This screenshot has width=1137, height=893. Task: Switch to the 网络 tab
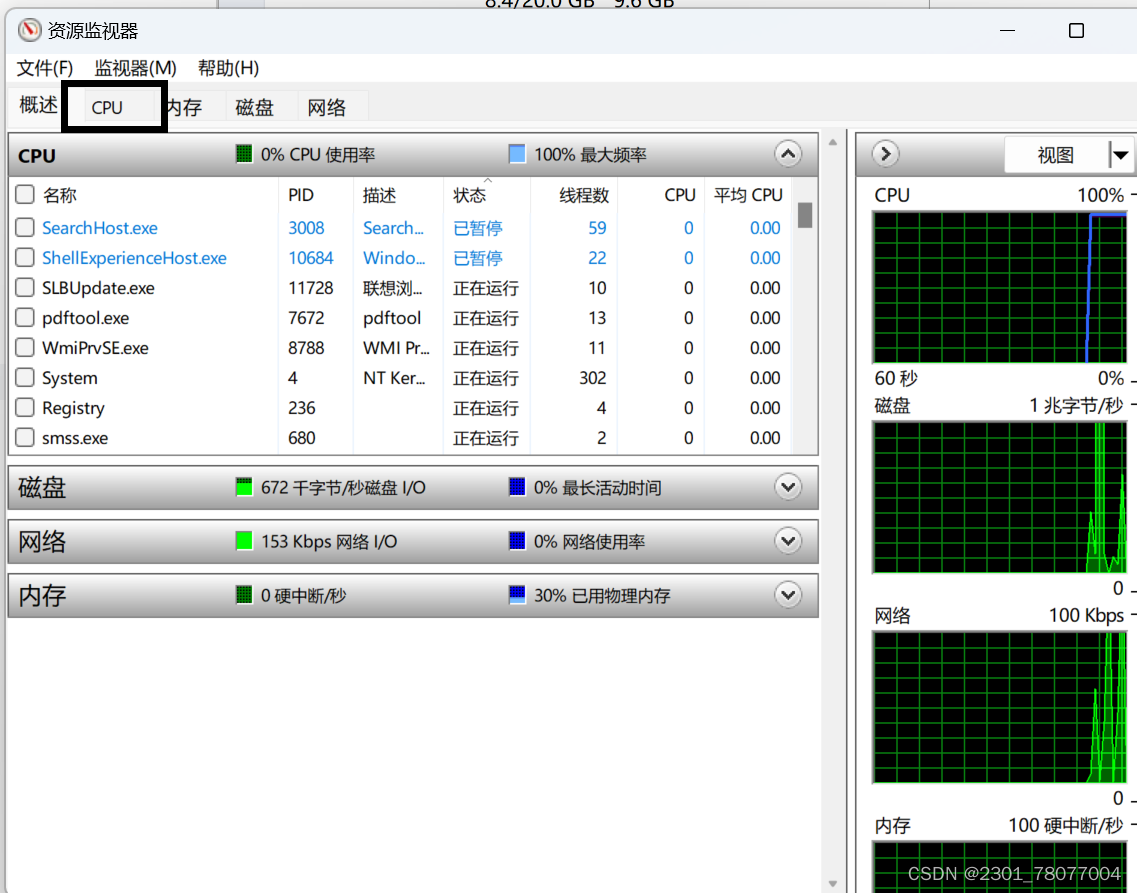tap(327, 107)
